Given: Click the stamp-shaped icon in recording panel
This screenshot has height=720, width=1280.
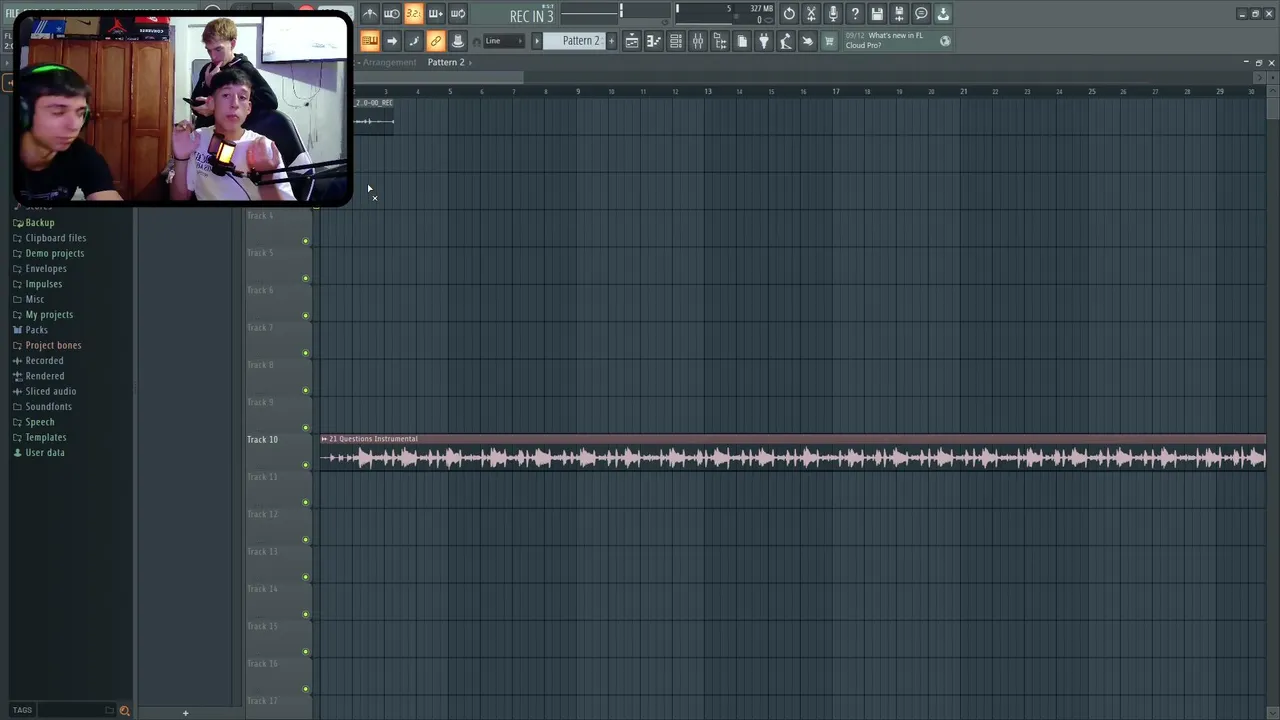Looking at the screenshot, I should 458,41.
